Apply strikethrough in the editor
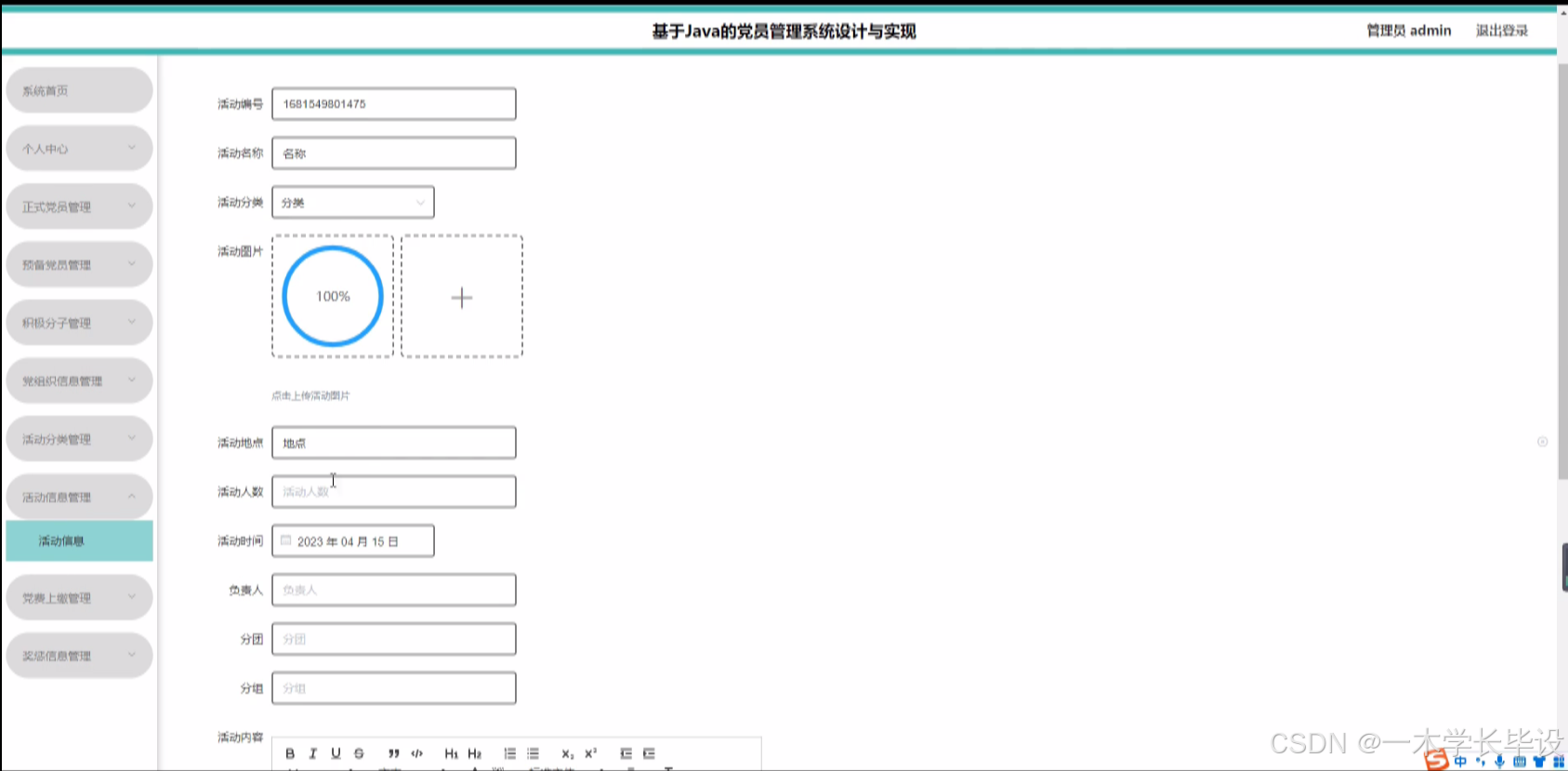 (x=359, y=753)
